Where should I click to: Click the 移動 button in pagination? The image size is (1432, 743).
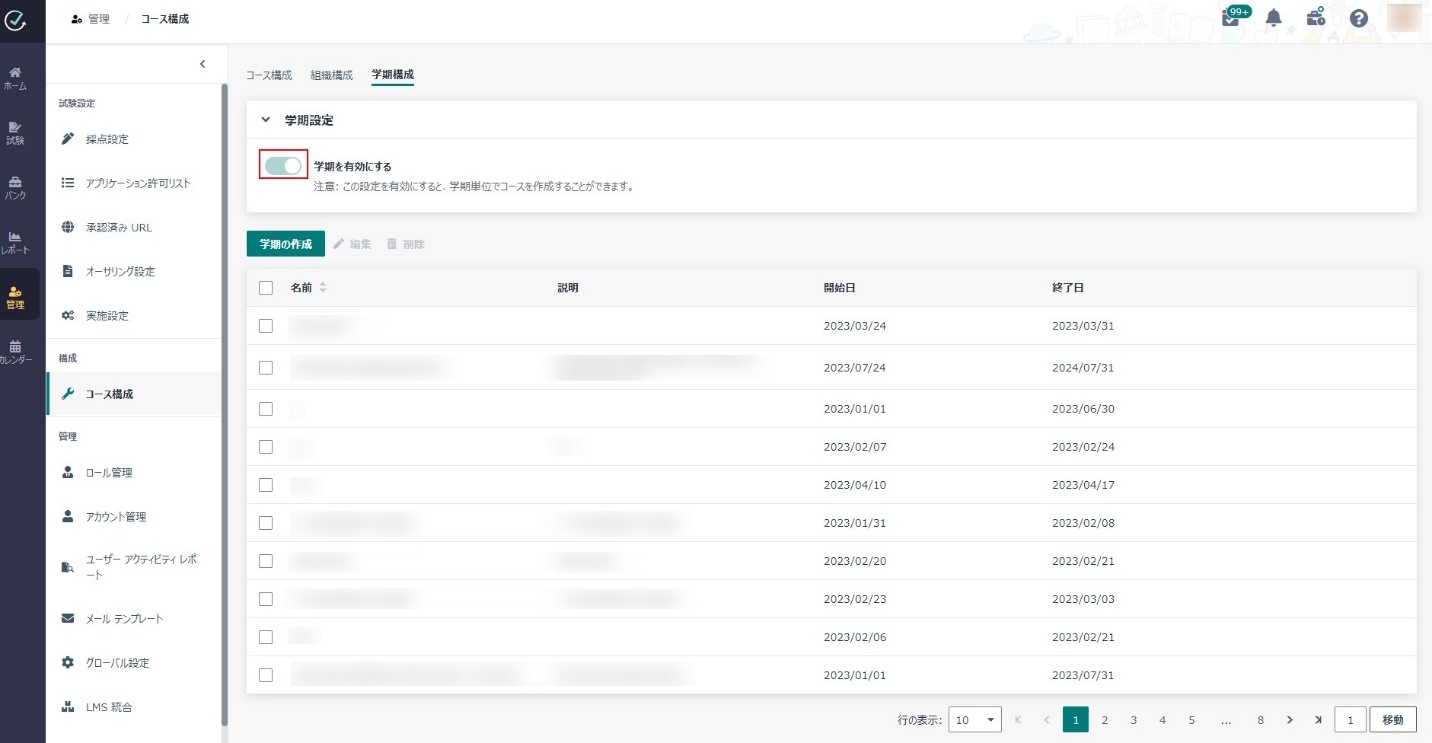tap(1393, 720)
